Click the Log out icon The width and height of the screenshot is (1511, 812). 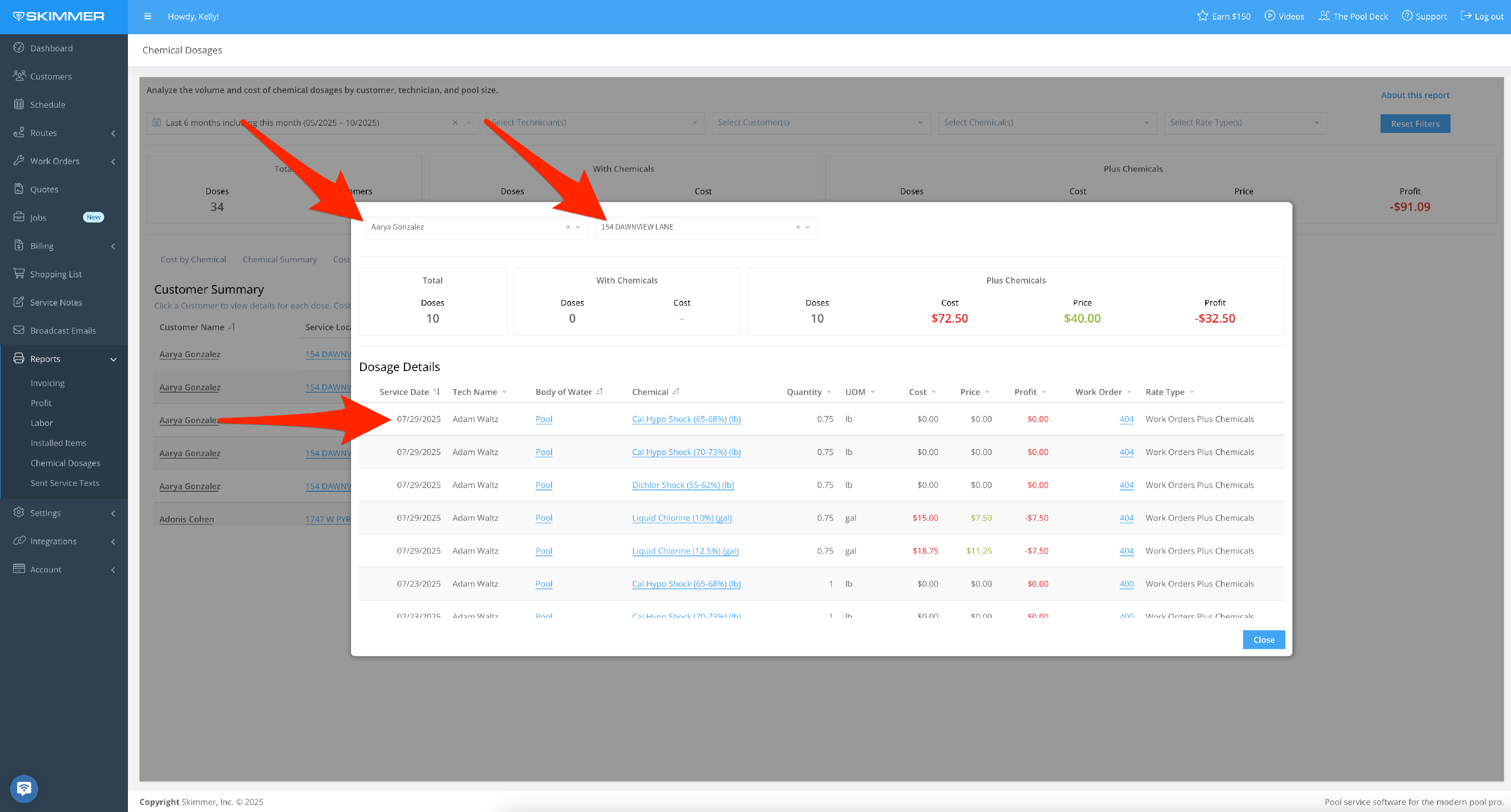[x=1465, y=16]
